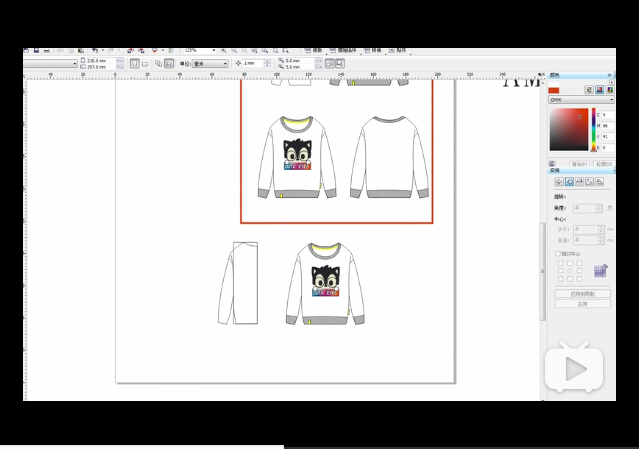
Task: Select the Position transform icon
Action: (559, 182)
